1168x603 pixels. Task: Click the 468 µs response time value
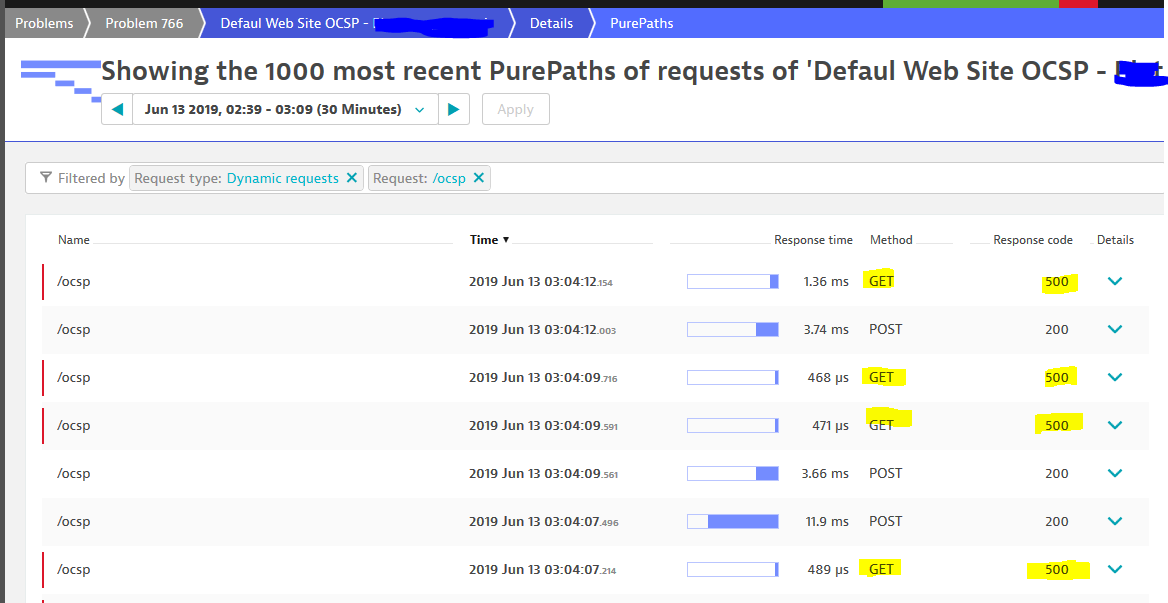point(828,377)
